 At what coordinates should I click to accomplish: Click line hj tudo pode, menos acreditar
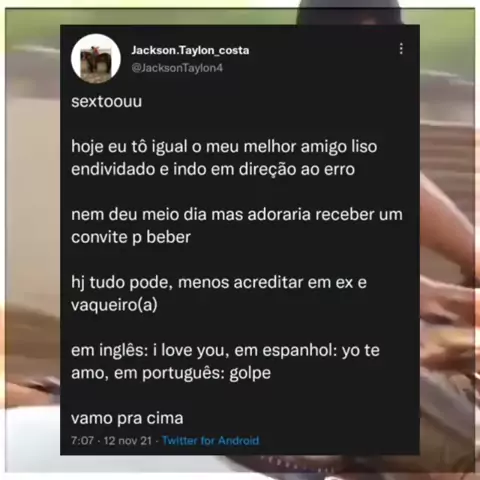(219, 283)
